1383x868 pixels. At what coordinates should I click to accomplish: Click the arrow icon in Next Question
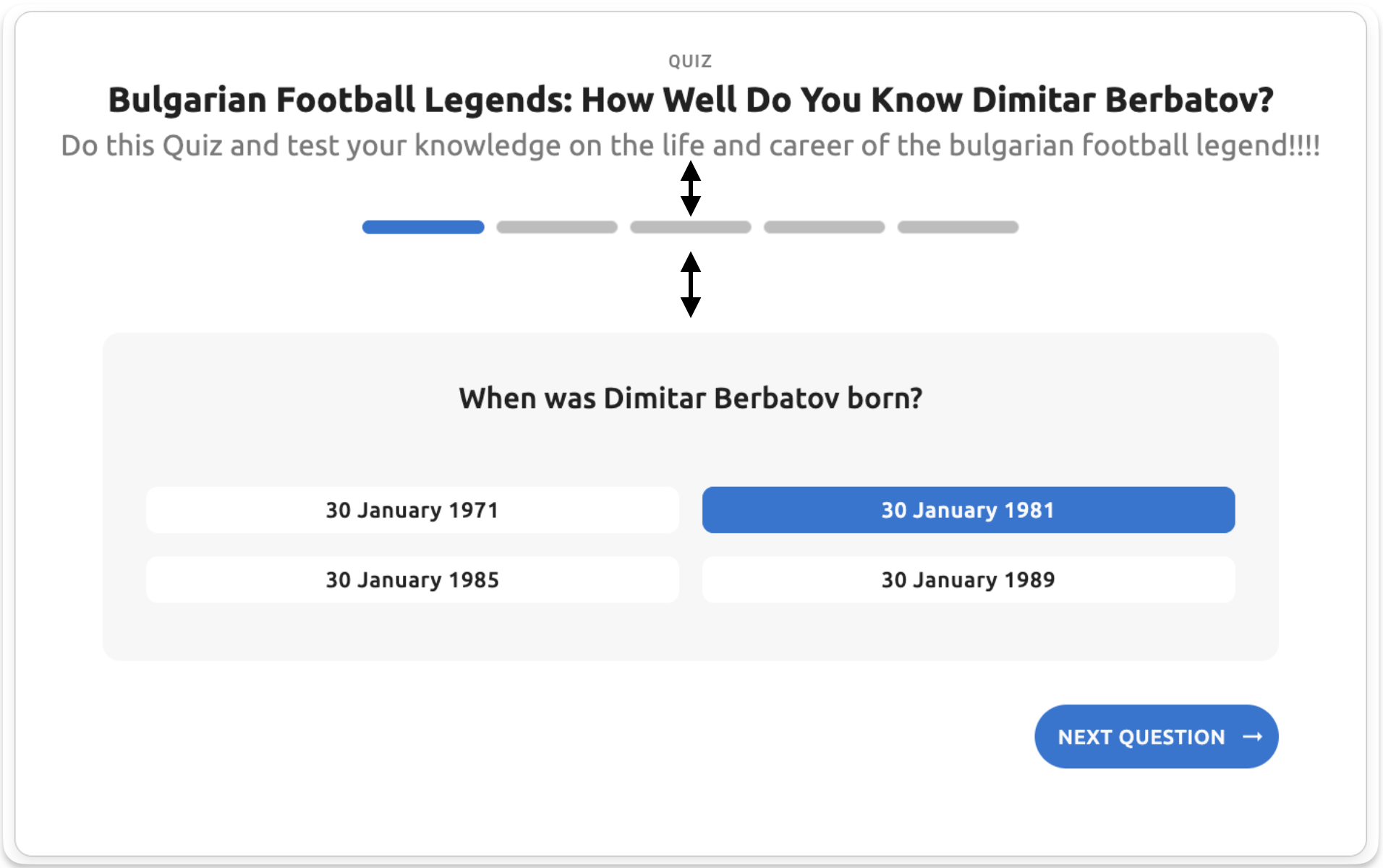click(x=1252, y=736)
